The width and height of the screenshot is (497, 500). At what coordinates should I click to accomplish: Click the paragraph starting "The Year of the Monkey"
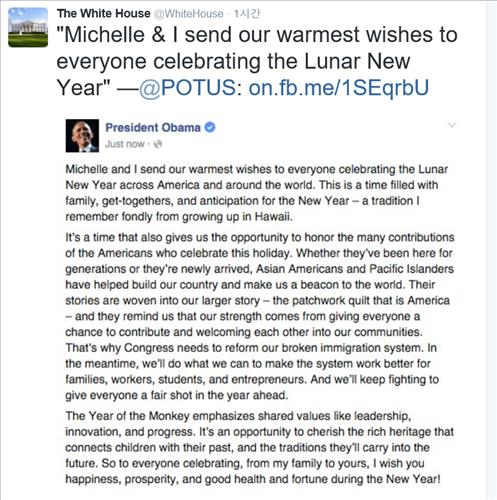click(260, 447)
